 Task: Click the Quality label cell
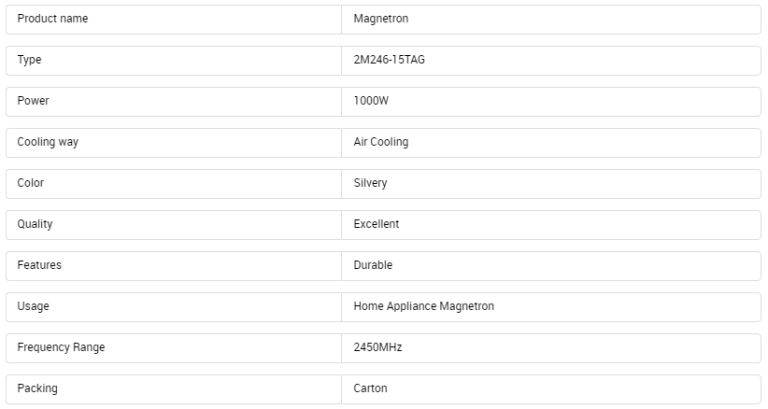[174, 225]
